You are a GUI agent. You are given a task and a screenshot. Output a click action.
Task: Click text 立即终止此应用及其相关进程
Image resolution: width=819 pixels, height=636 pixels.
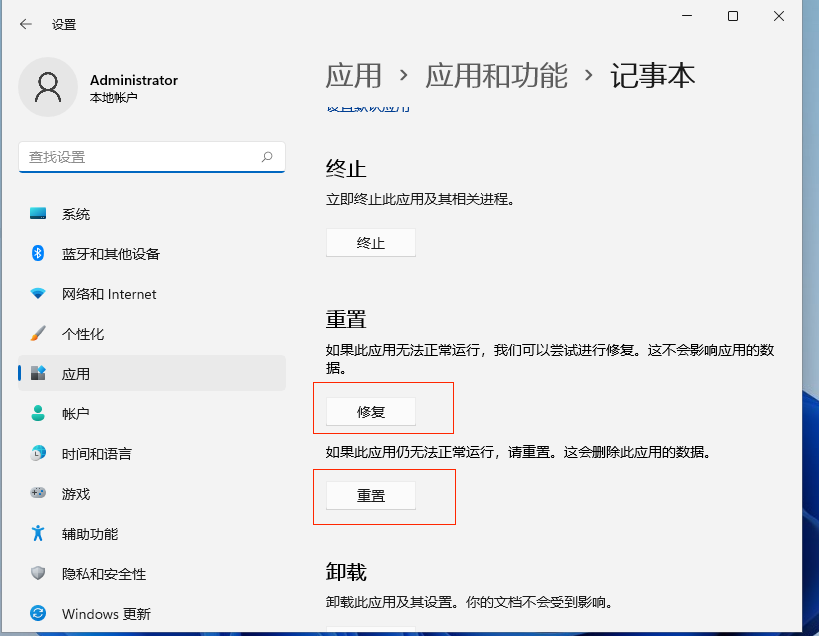click(x=420, y=199)
